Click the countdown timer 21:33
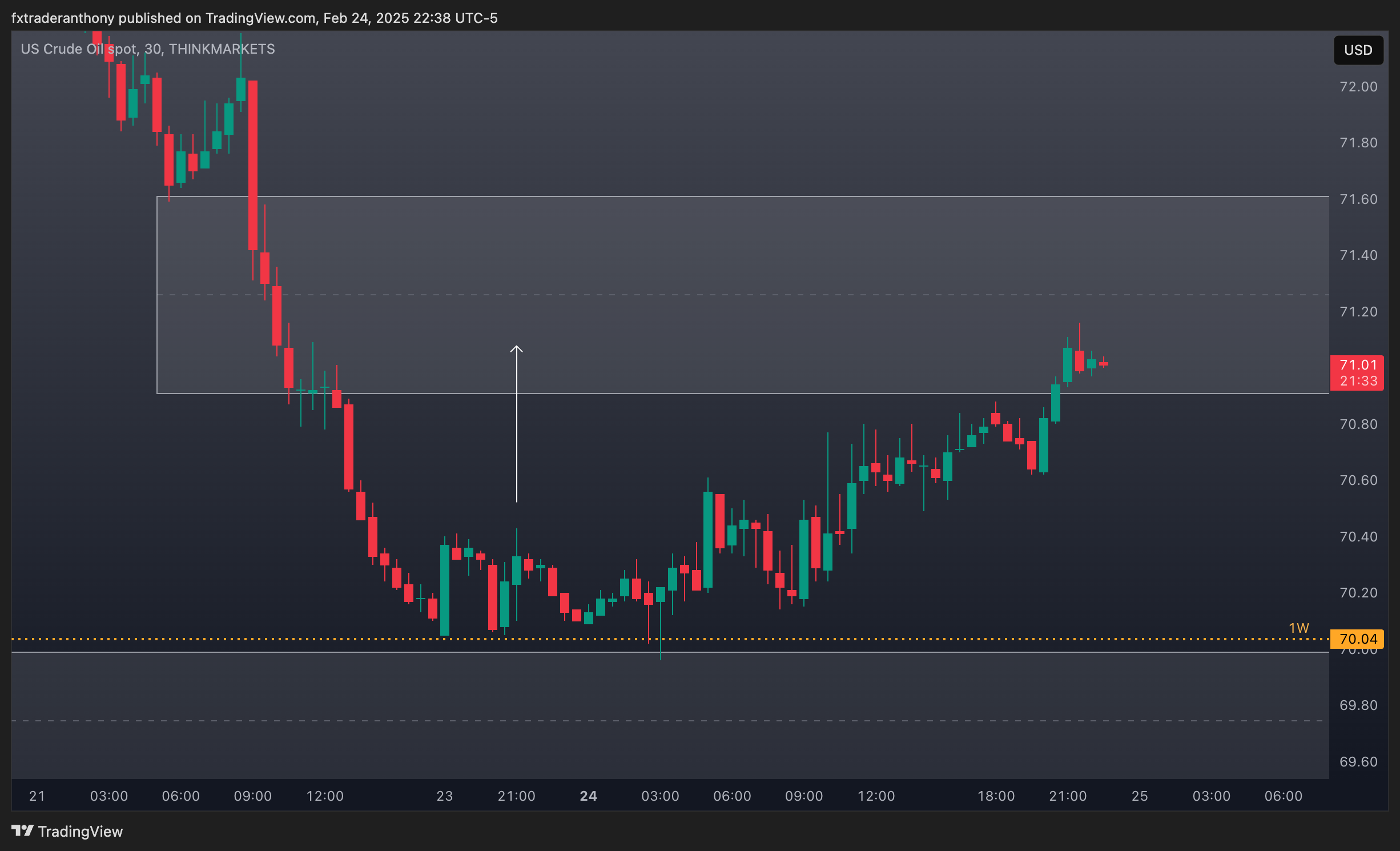Screen dimensions: 1400x851 point(1358,381)
